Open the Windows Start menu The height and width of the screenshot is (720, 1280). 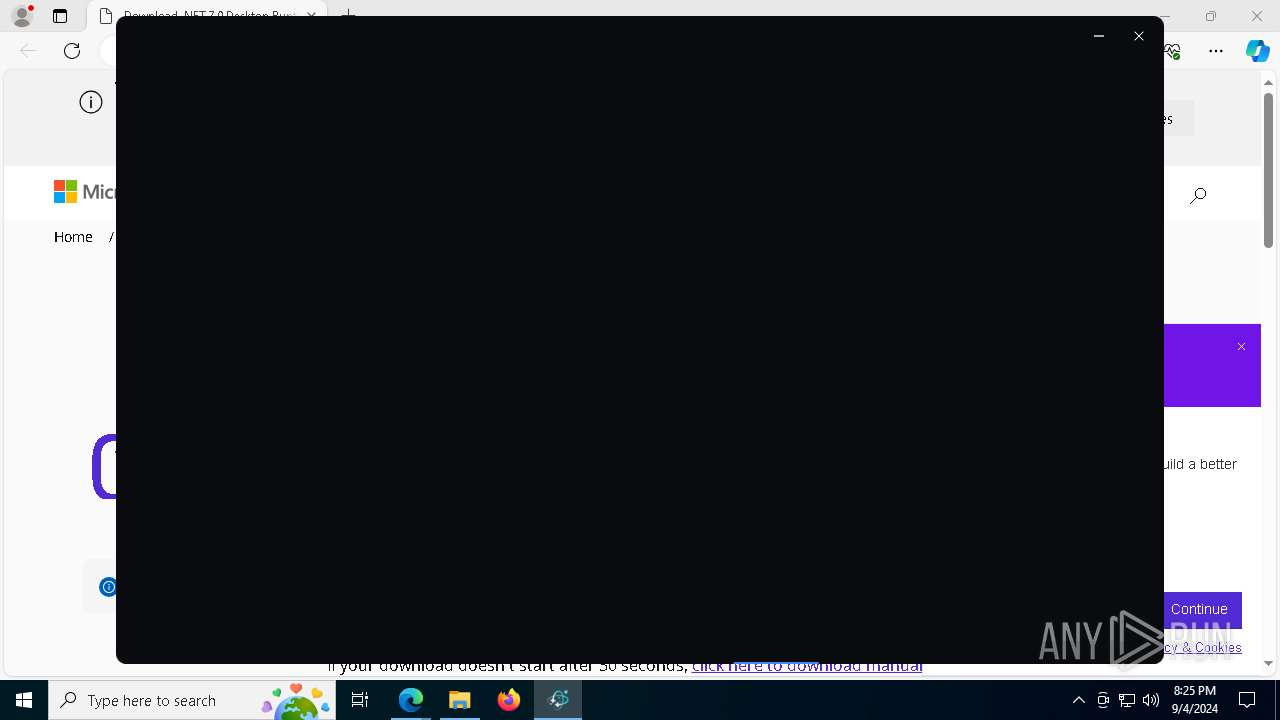[24, 700]
